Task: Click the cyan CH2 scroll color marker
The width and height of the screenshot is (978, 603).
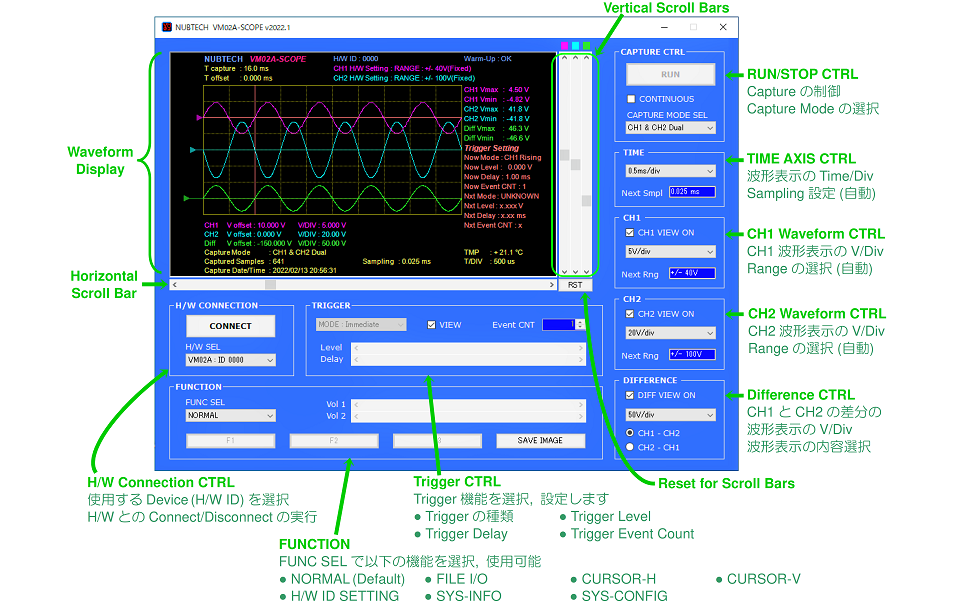Action: (x=575, y=46)
